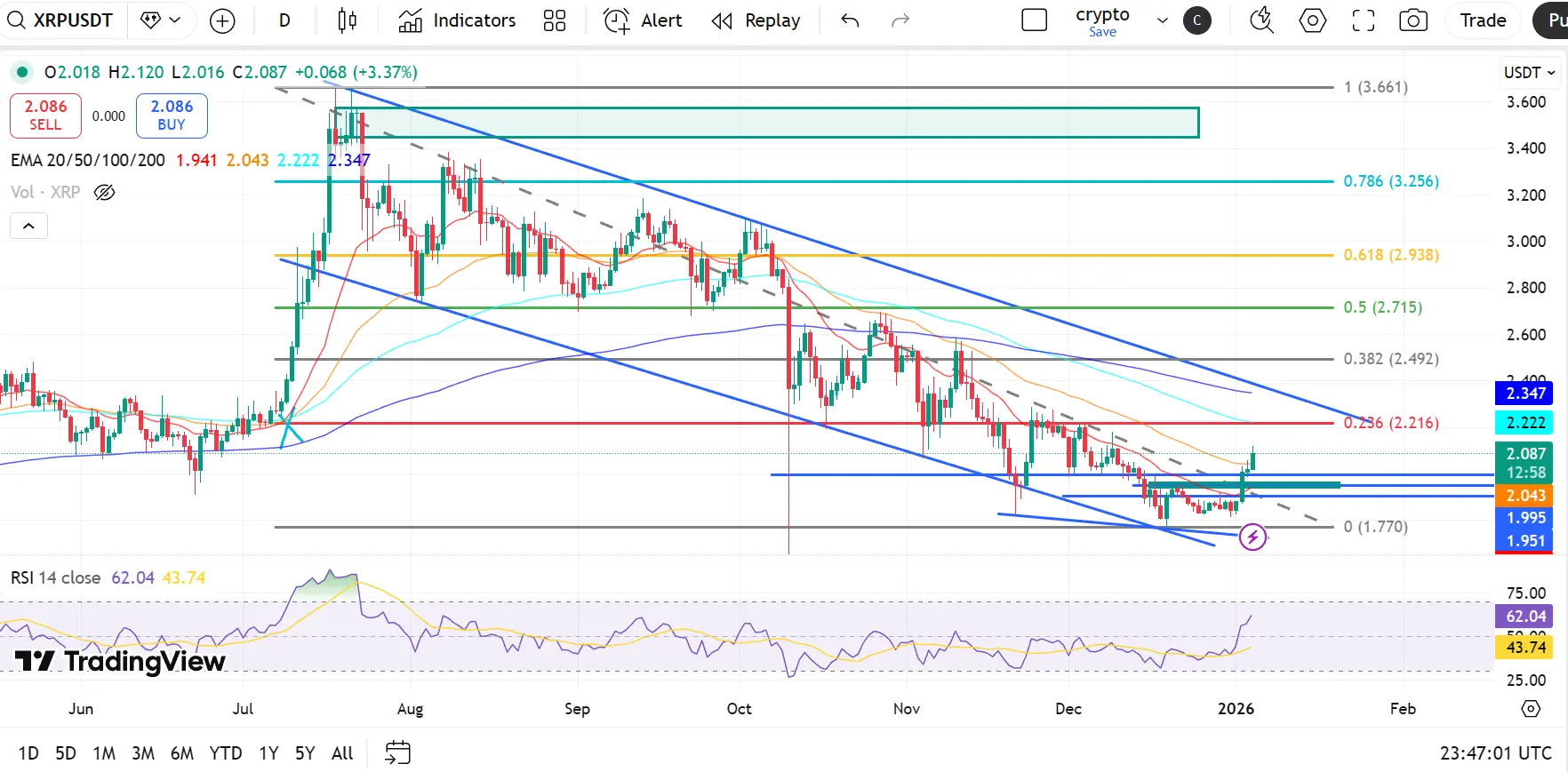Viewport: 1568px width, 772px height.
Task: Redo the last chart action
Action: coord(900,20)
